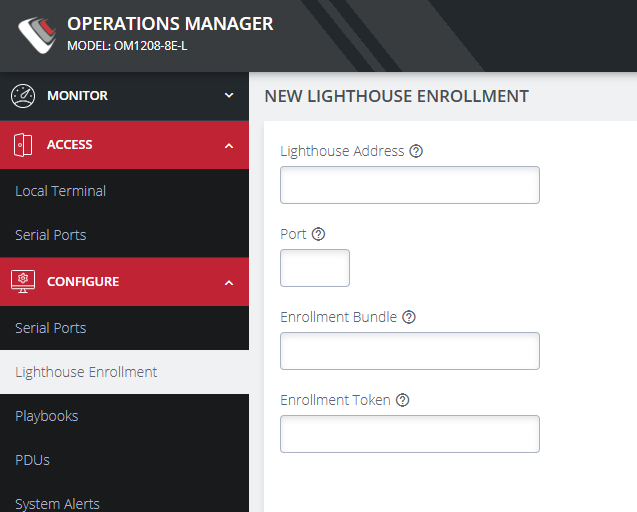Open help icon next to Port
637x512 pixels.
pyautogui.click(x=318, y=234)
